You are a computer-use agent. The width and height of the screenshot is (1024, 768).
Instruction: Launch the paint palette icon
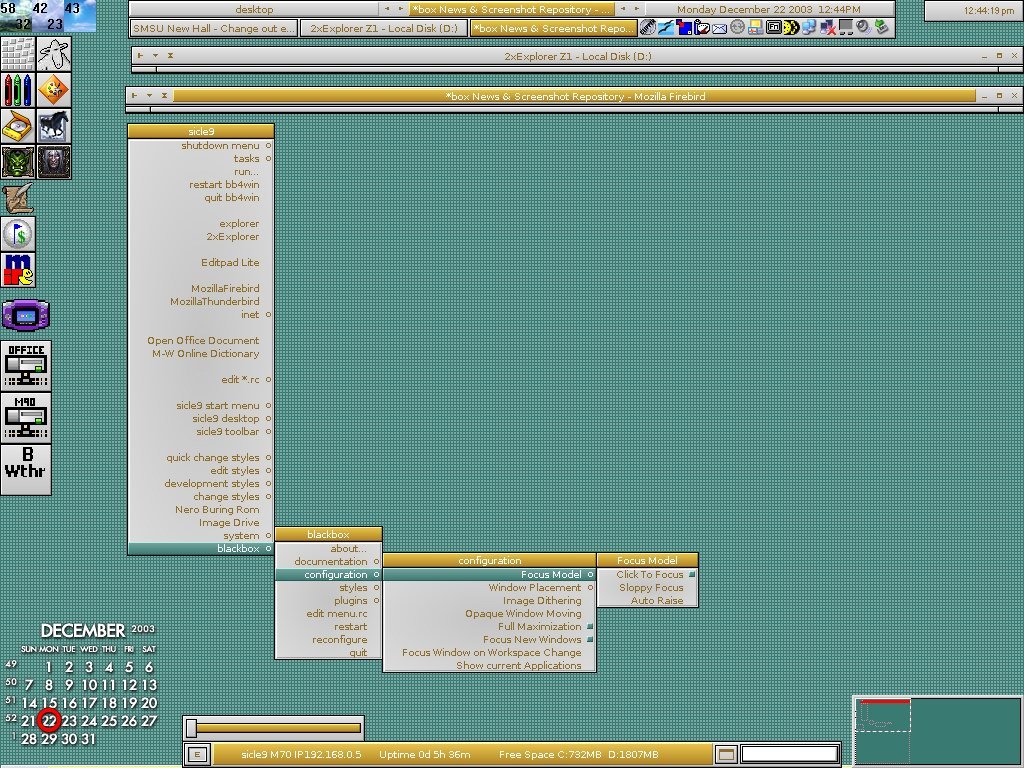(x=54, y=90)
